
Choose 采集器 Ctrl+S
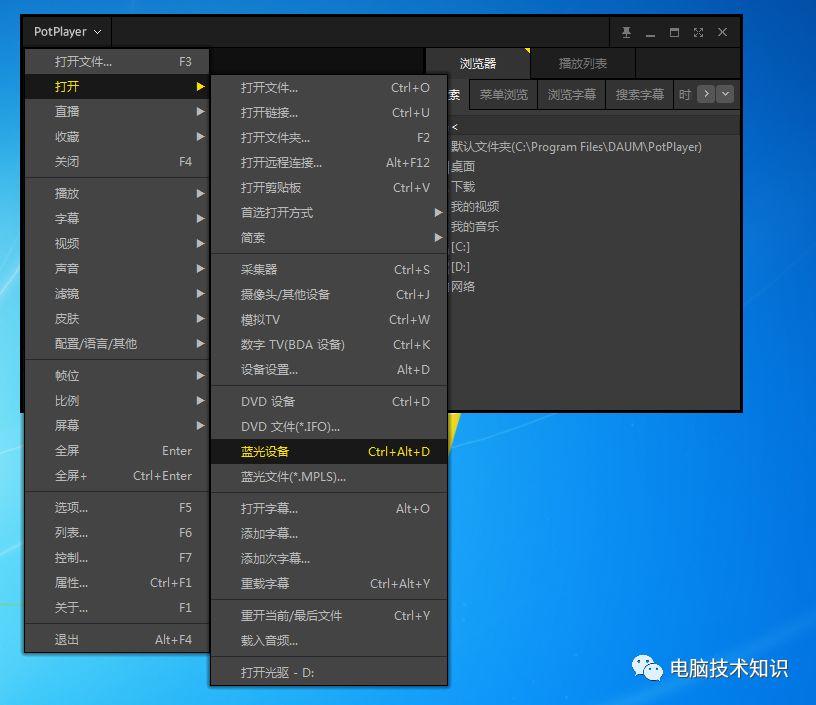tap(329, 270)
